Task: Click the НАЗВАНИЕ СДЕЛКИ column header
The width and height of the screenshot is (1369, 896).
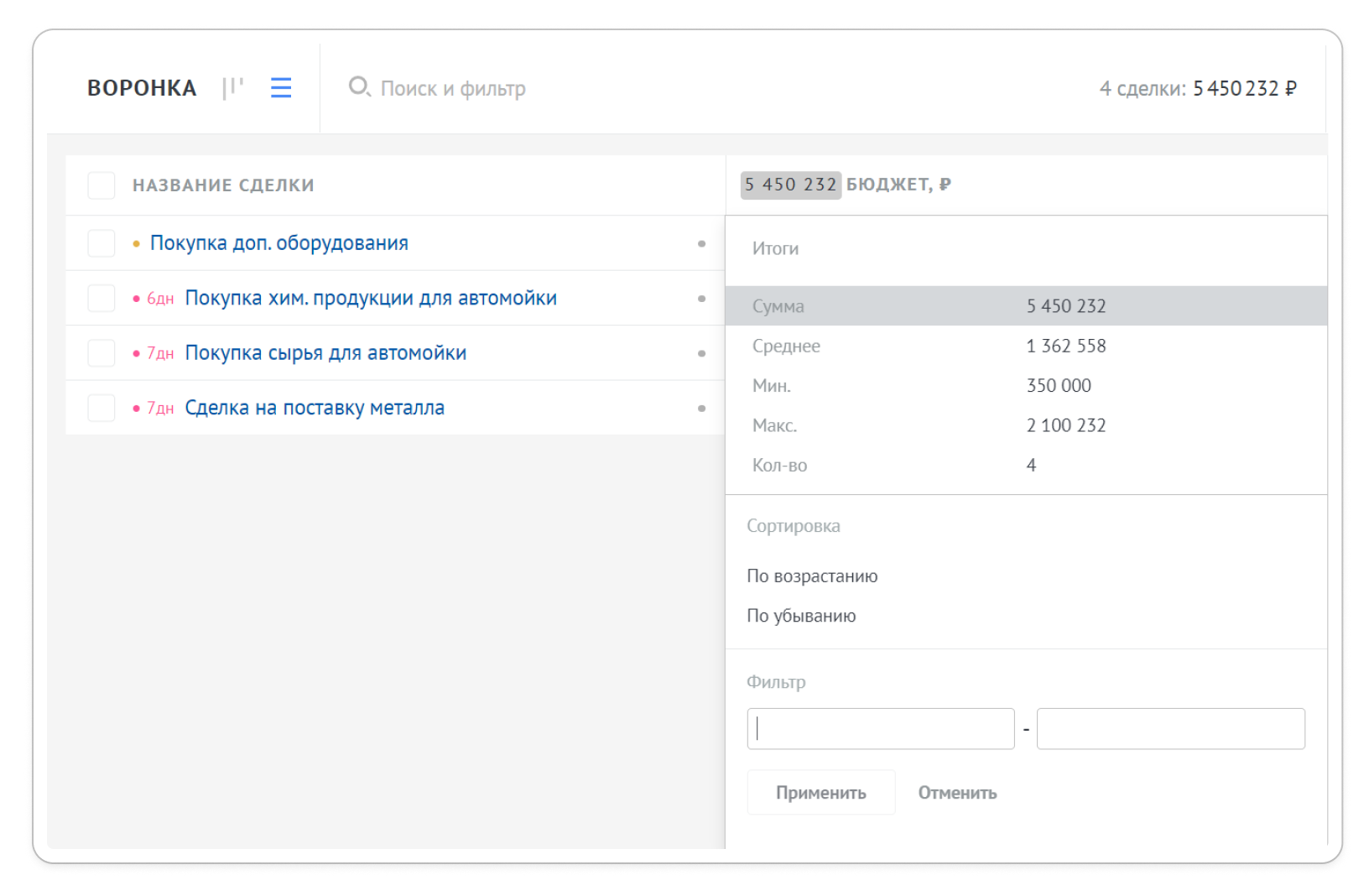Action: coord(223,185)
